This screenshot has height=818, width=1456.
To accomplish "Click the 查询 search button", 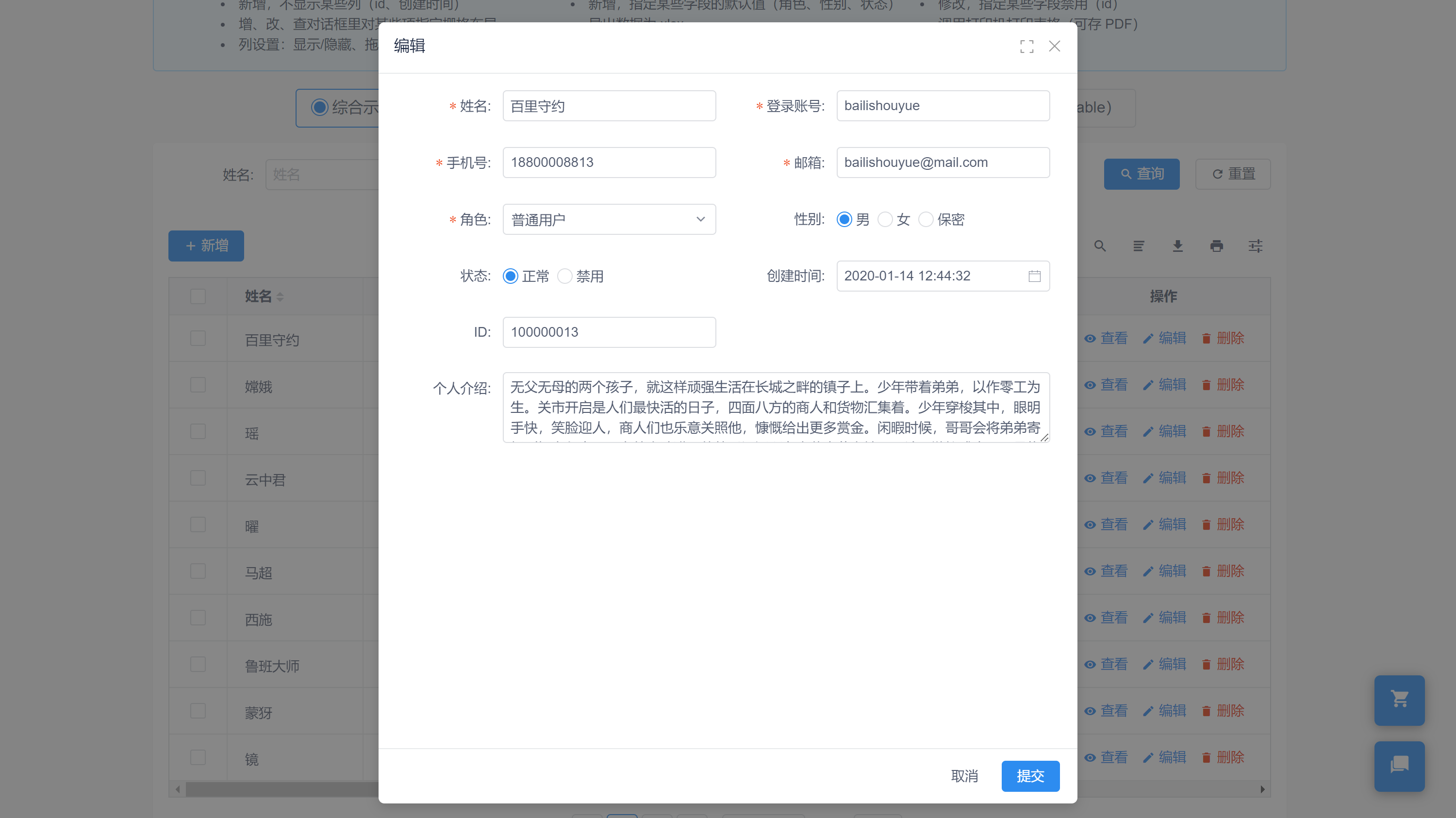I will coord(1142,174).
